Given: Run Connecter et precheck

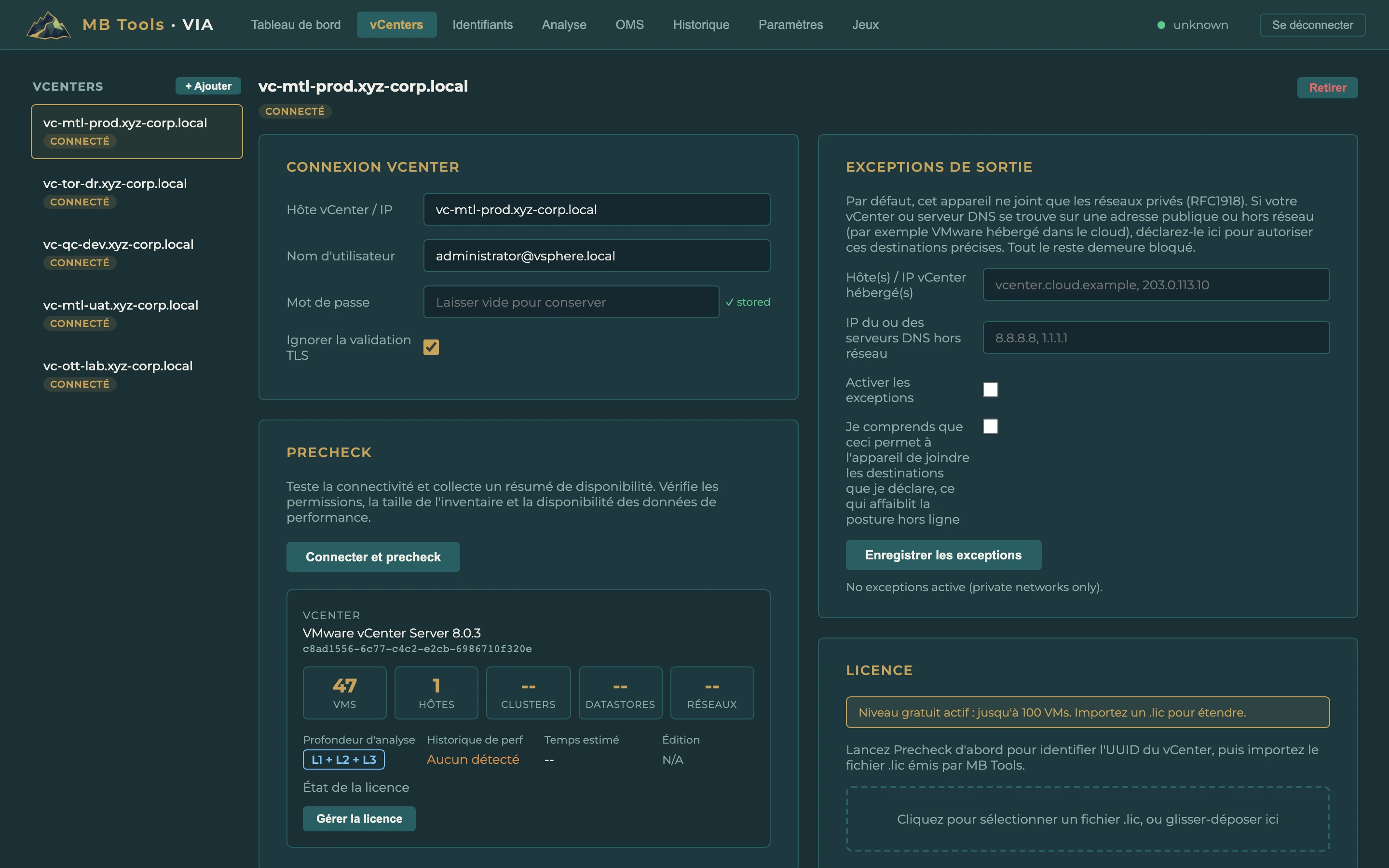Looking at the screenshot, I should (373, 557).
